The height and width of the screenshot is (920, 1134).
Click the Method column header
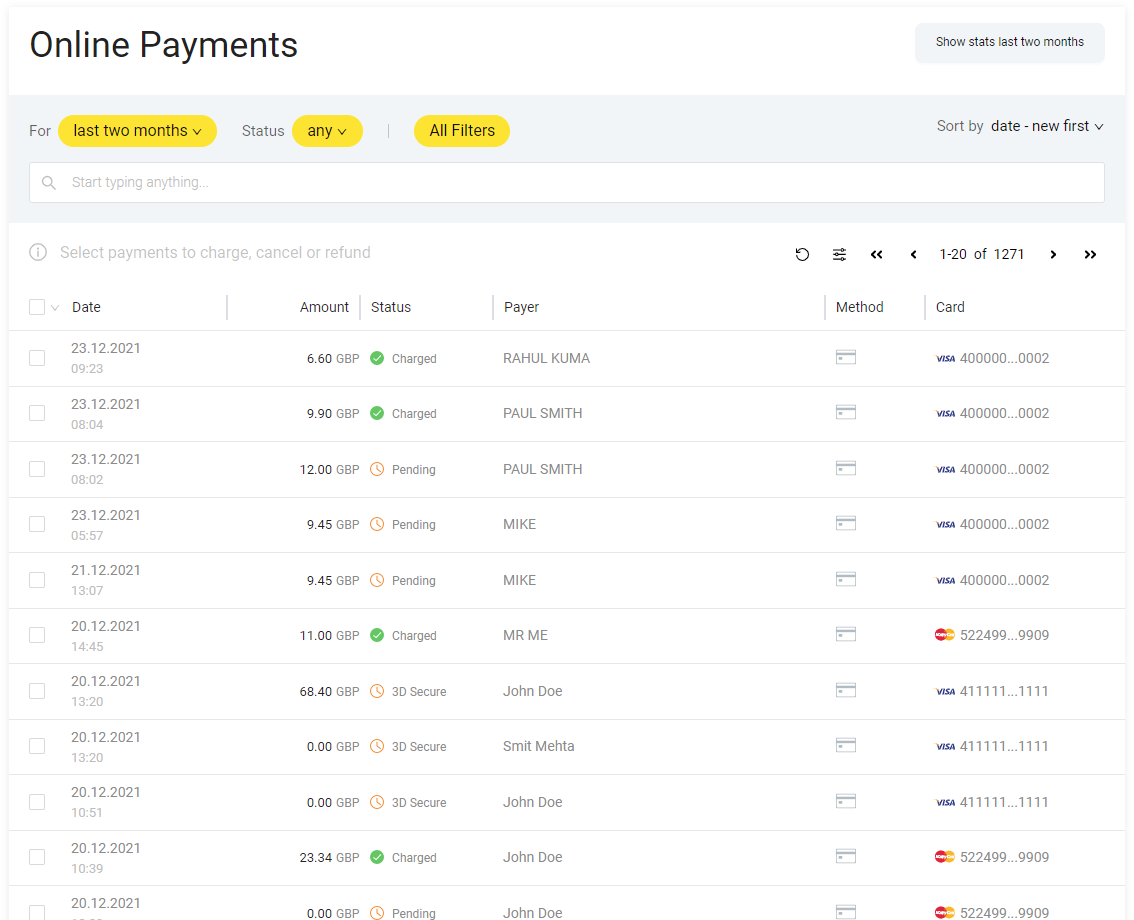(x=859, y=307)
